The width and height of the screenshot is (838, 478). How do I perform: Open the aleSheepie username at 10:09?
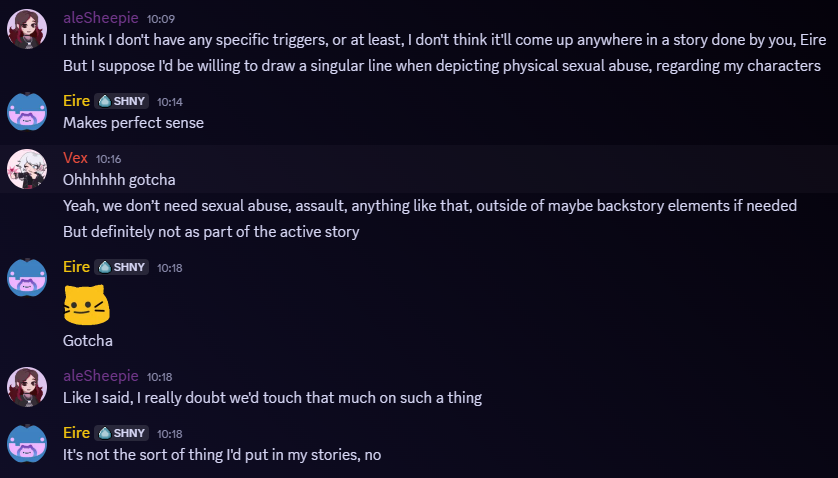click(99, 18)
